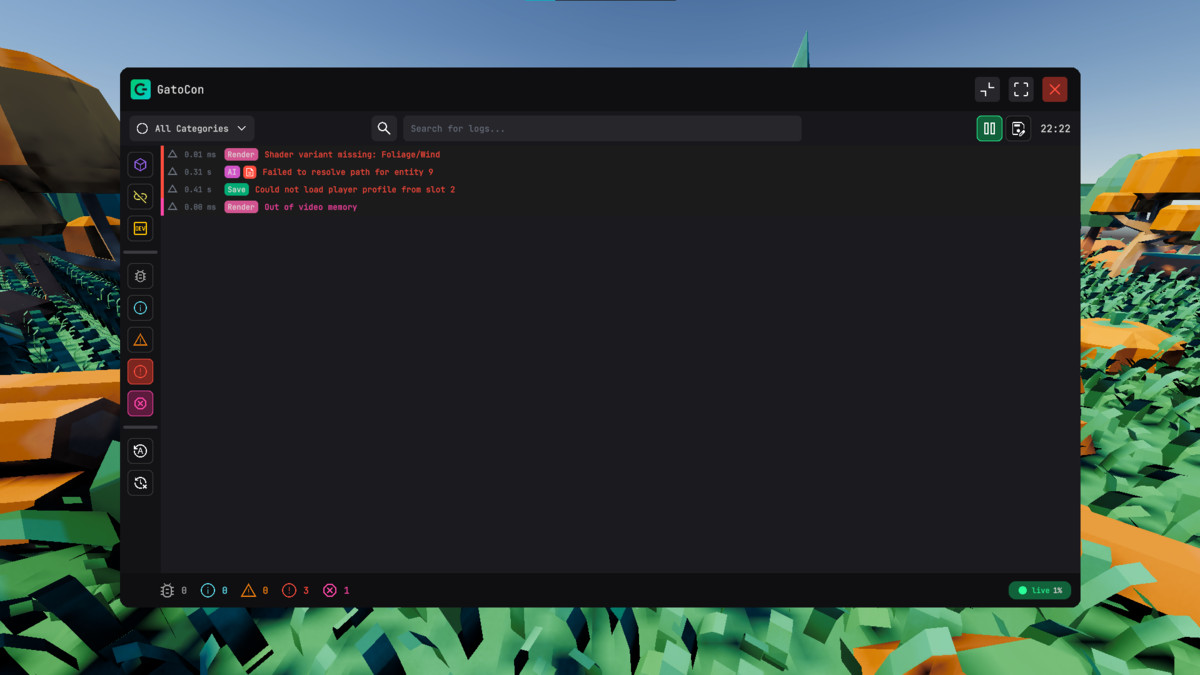This screenshot has width=1200, height=675.
Task: Toggle the warning triangle level filter
Action: tap(140, 340)
